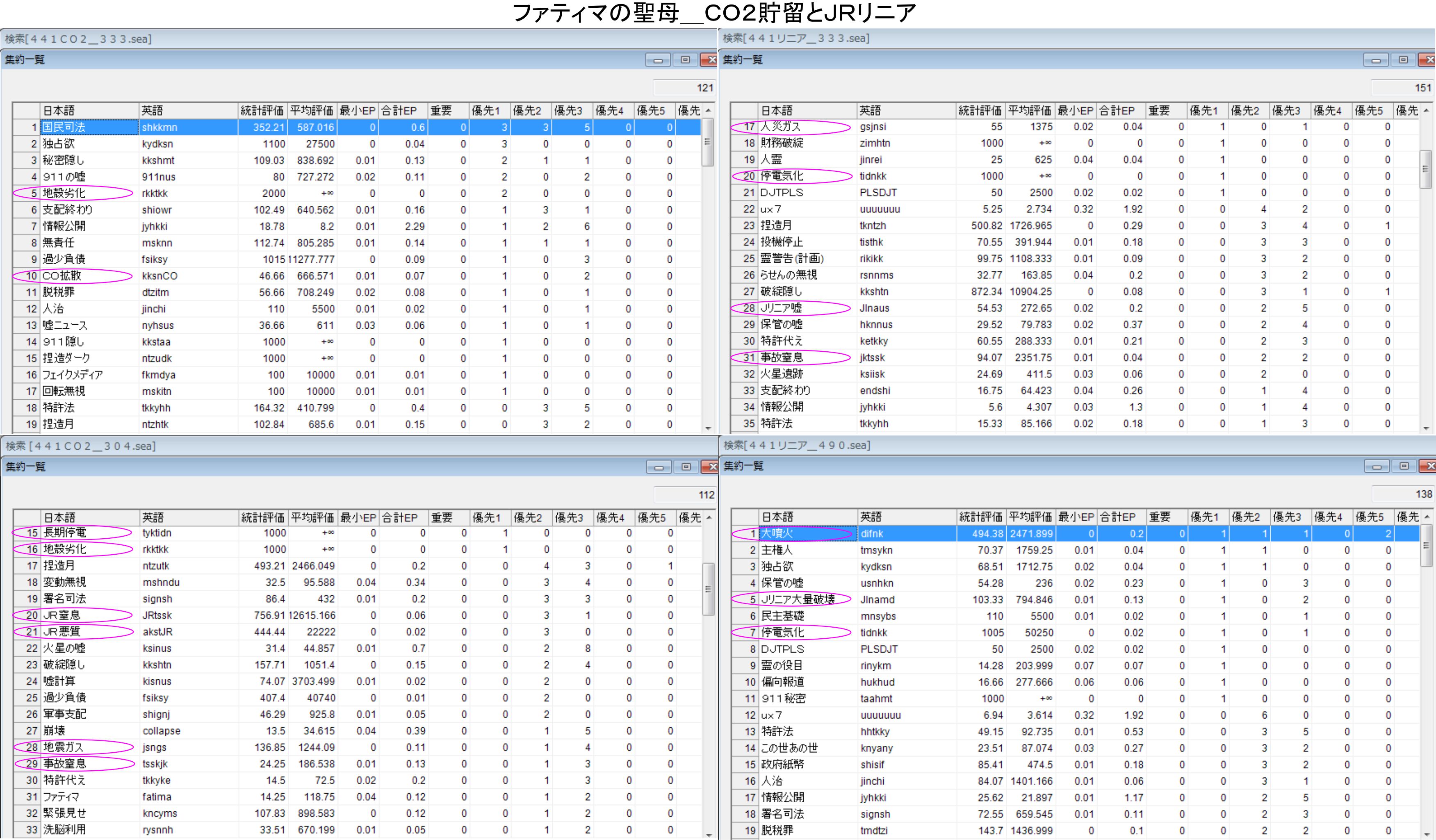This screenshot has height=840, width=1436.
Task: Maximize the top-right 集約一覧 window
Action: pos(1403,60)
